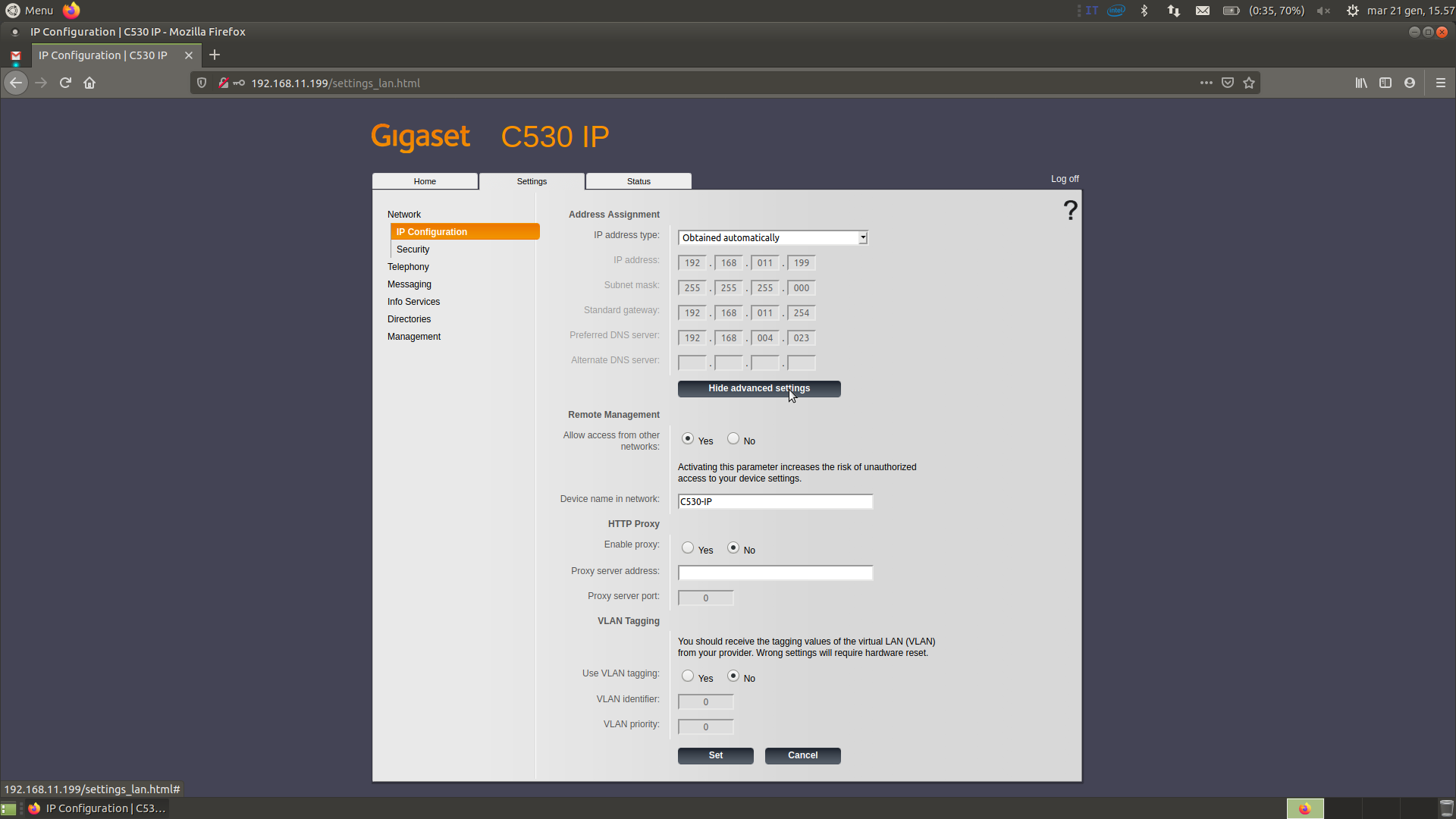Toggle the Firefox sidebar view

pos(1385,83)
